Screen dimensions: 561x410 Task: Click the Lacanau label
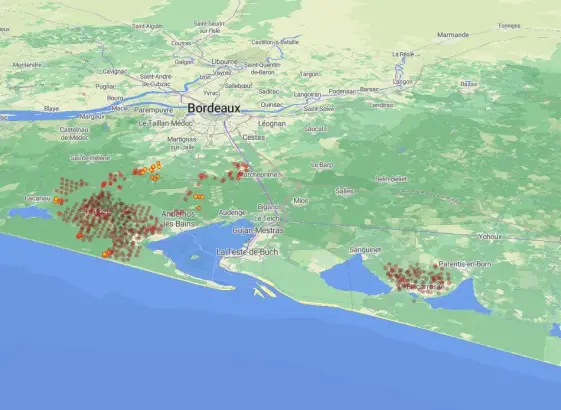coord(38,198)
